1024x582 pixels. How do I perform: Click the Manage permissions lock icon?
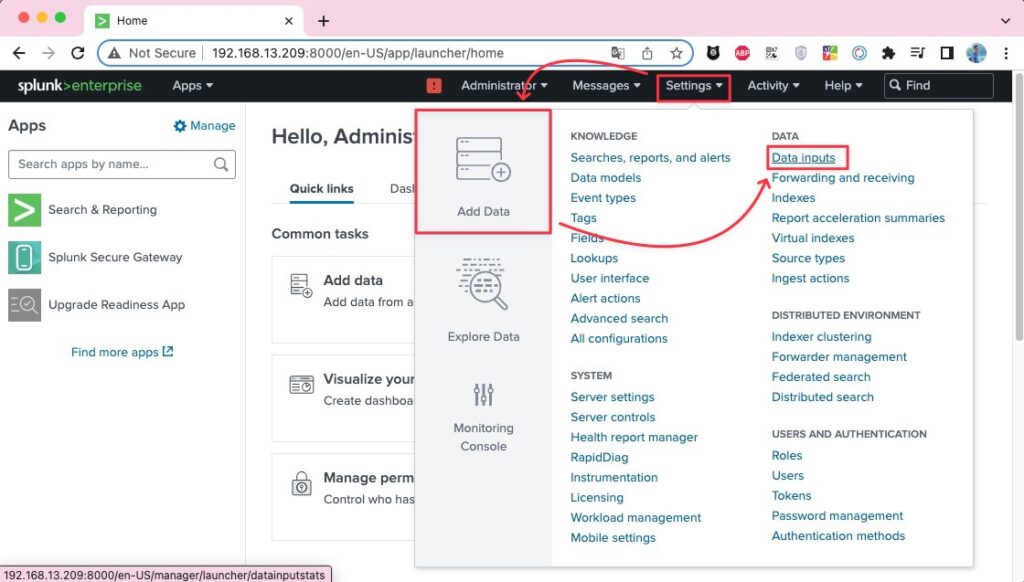coord(301,483)
